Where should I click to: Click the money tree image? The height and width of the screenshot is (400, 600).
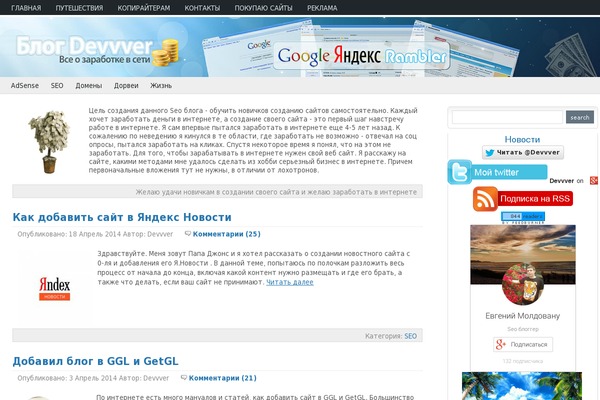(x=49, y=142)
